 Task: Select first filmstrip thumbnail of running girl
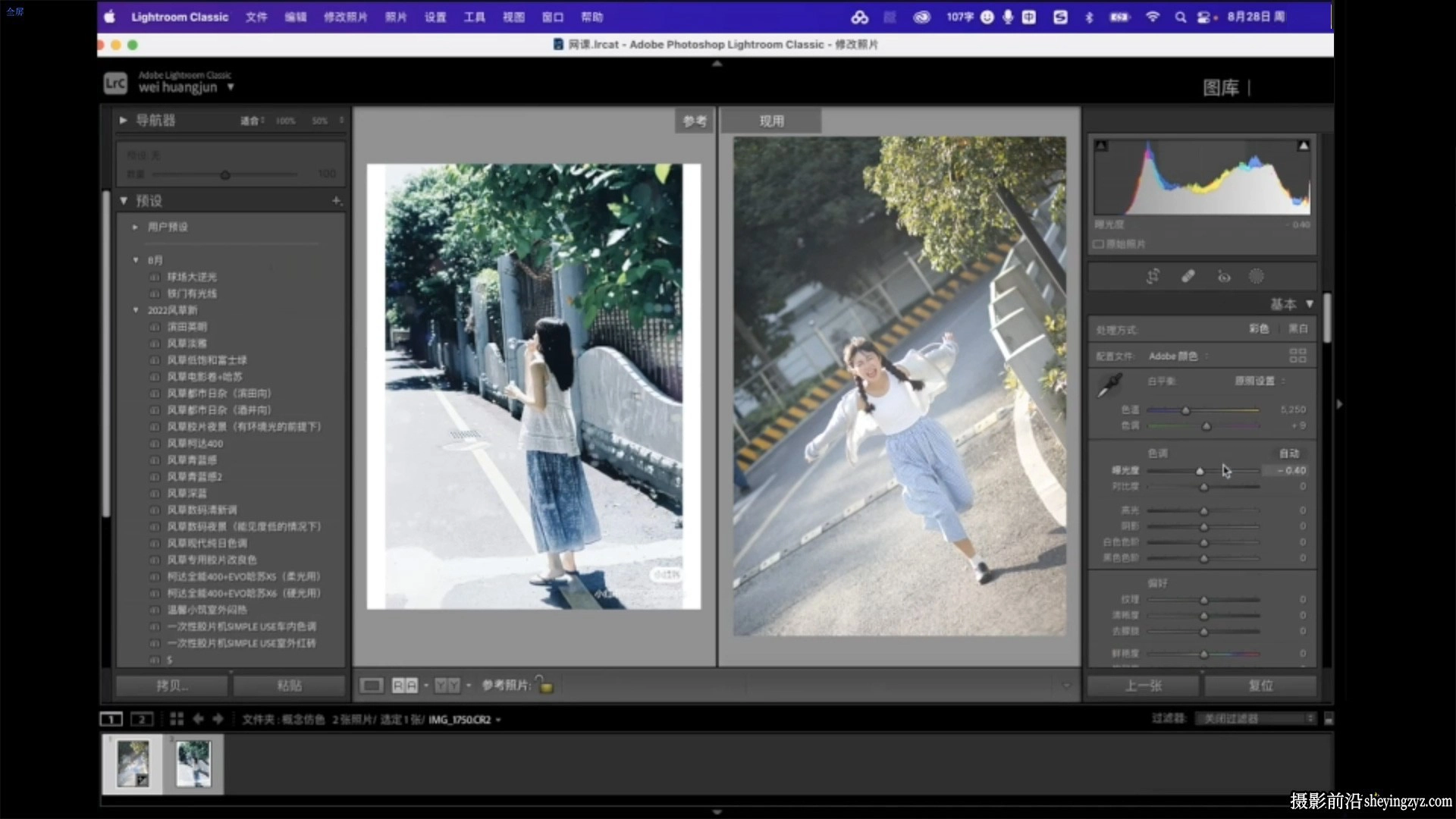(133, 764)
